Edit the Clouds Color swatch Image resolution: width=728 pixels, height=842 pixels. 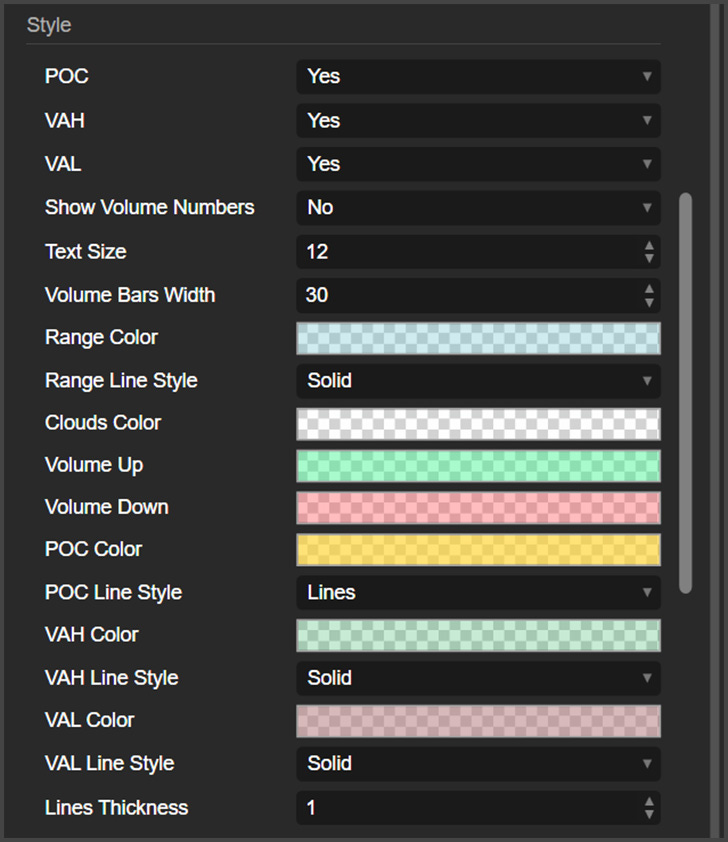pyautogui.click(x=478, y=423)
